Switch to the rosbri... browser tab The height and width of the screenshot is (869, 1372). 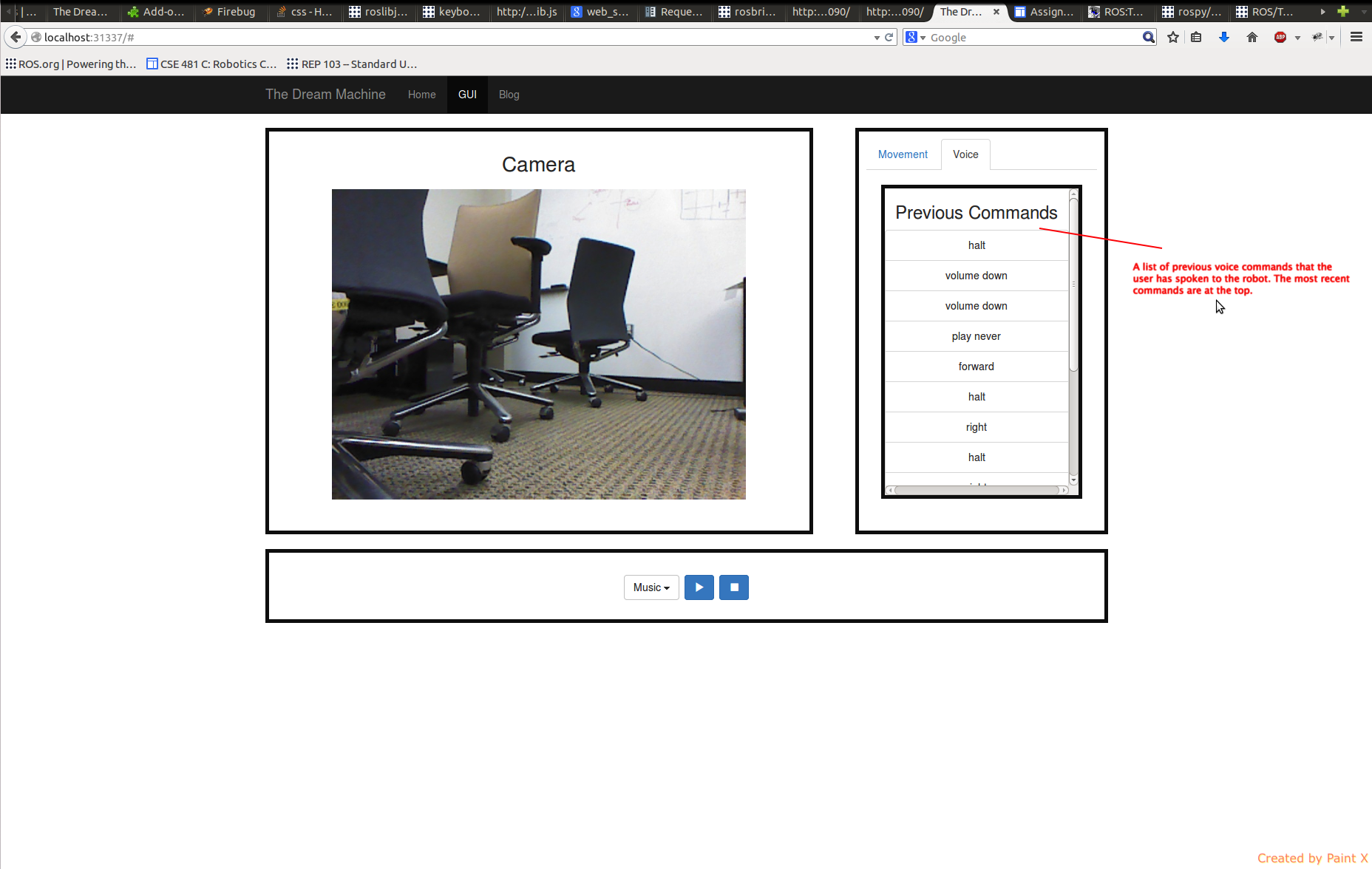tap(747, 11)
